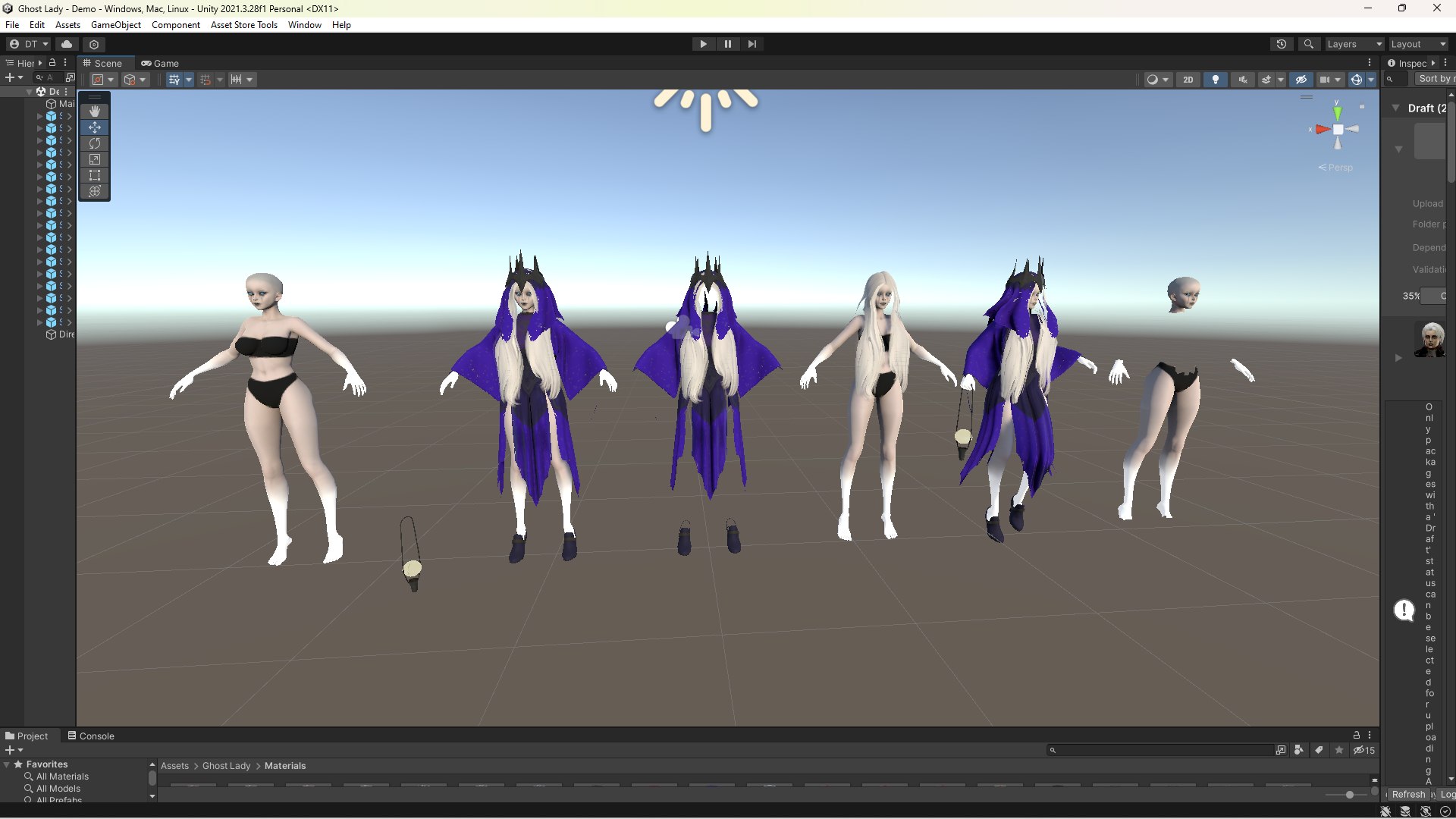Open the DT account dropdown
Screen dimensions: 1456x819
point(29,44)
